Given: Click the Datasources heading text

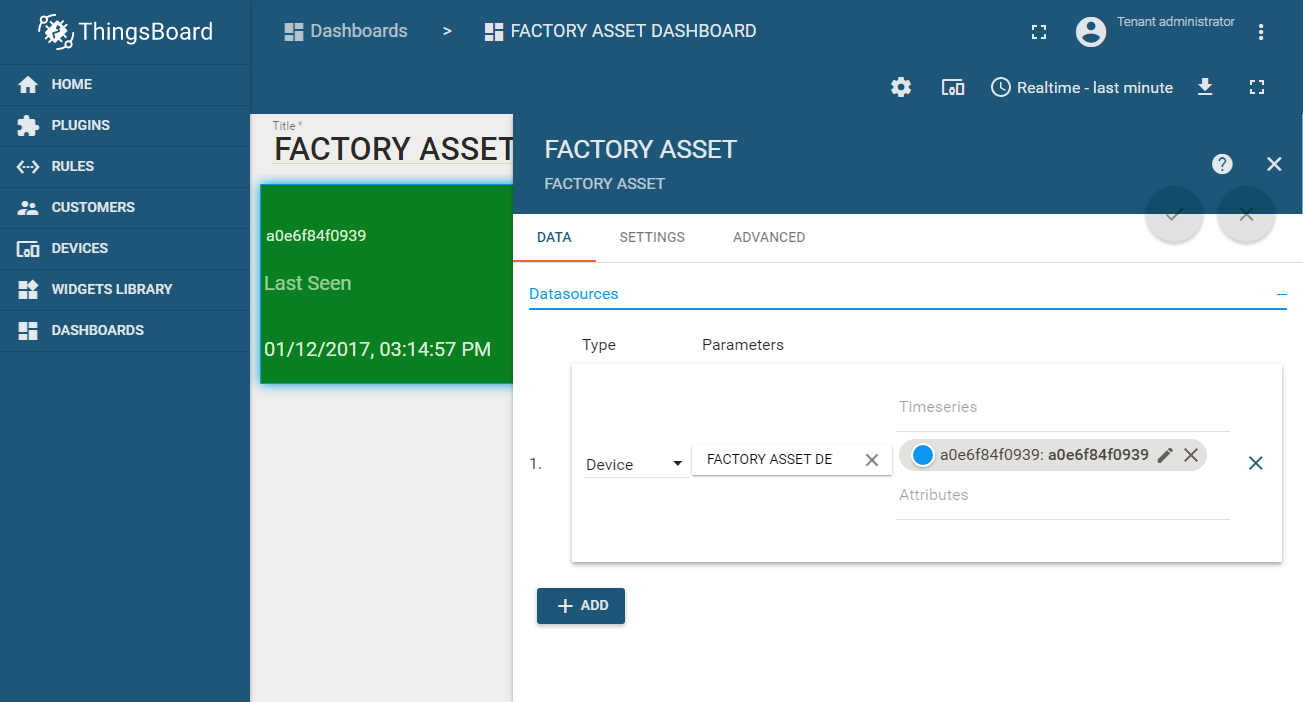Looking at the screenshot, I should 574,294.
